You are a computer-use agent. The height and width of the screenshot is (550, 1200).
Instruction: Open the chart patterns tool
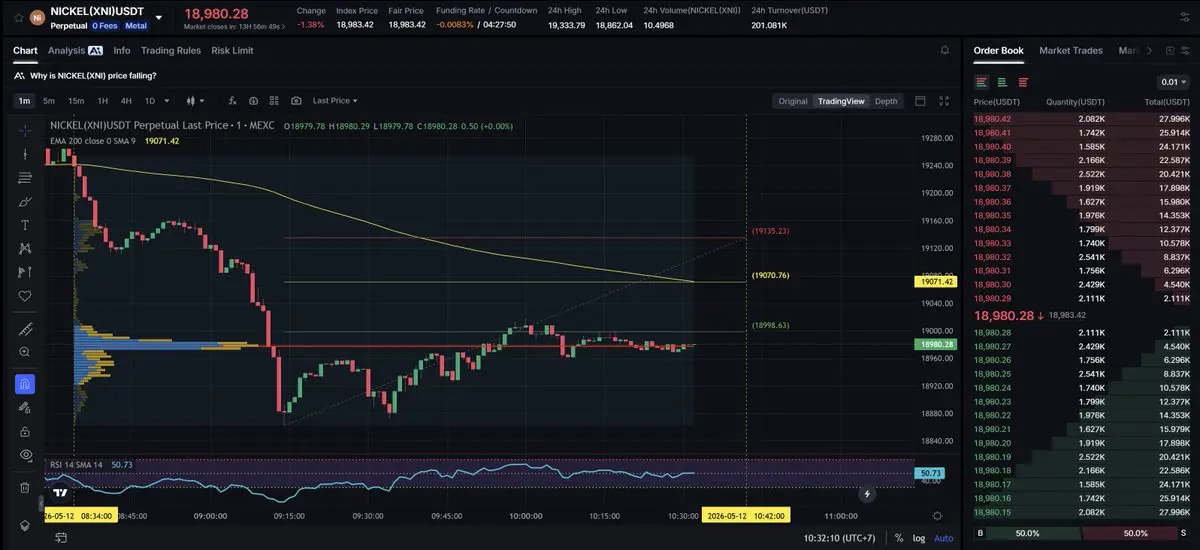pos(25,248)
